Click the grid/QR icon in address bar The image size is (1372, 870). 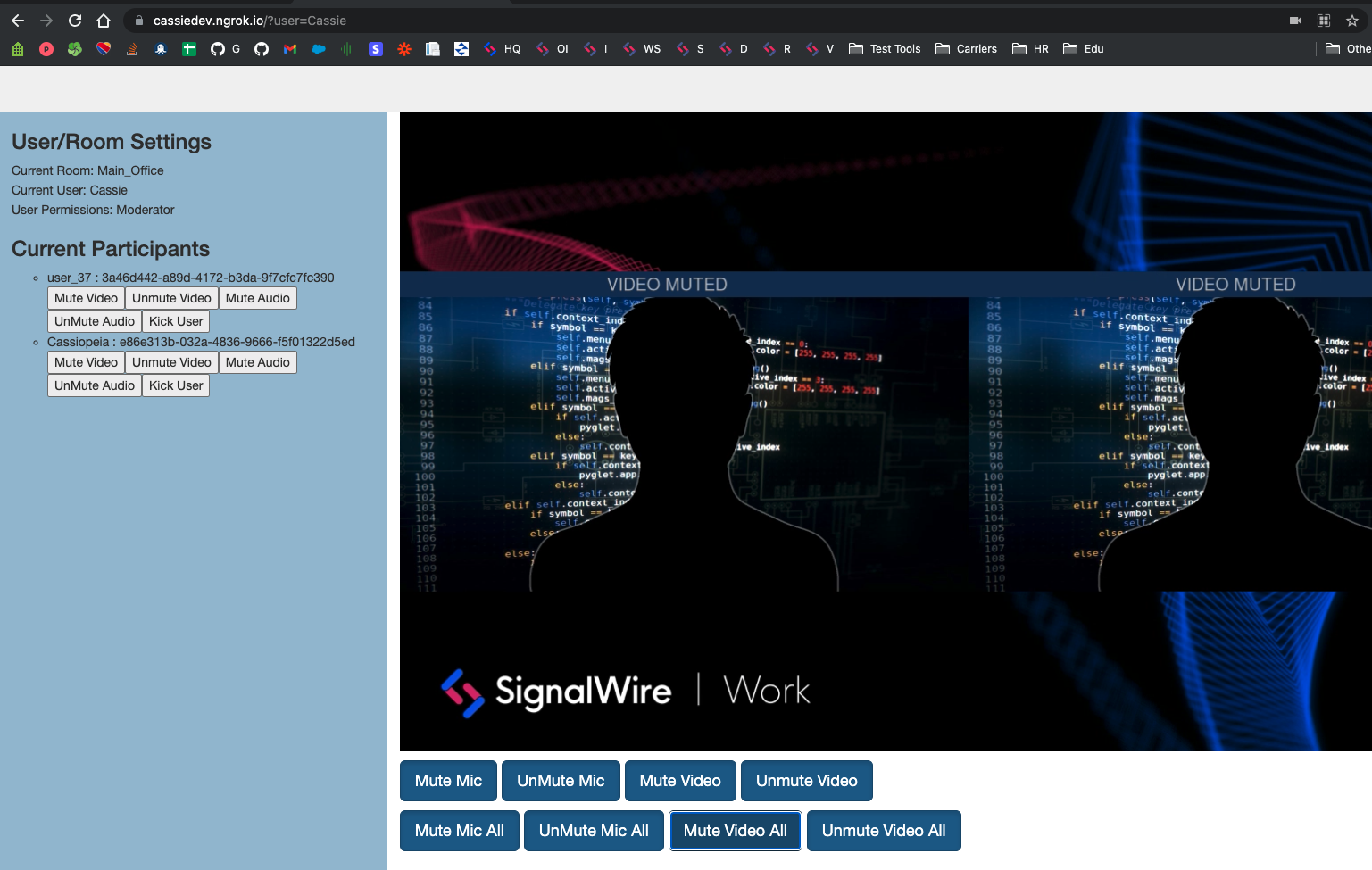(x=1324, y=21)
